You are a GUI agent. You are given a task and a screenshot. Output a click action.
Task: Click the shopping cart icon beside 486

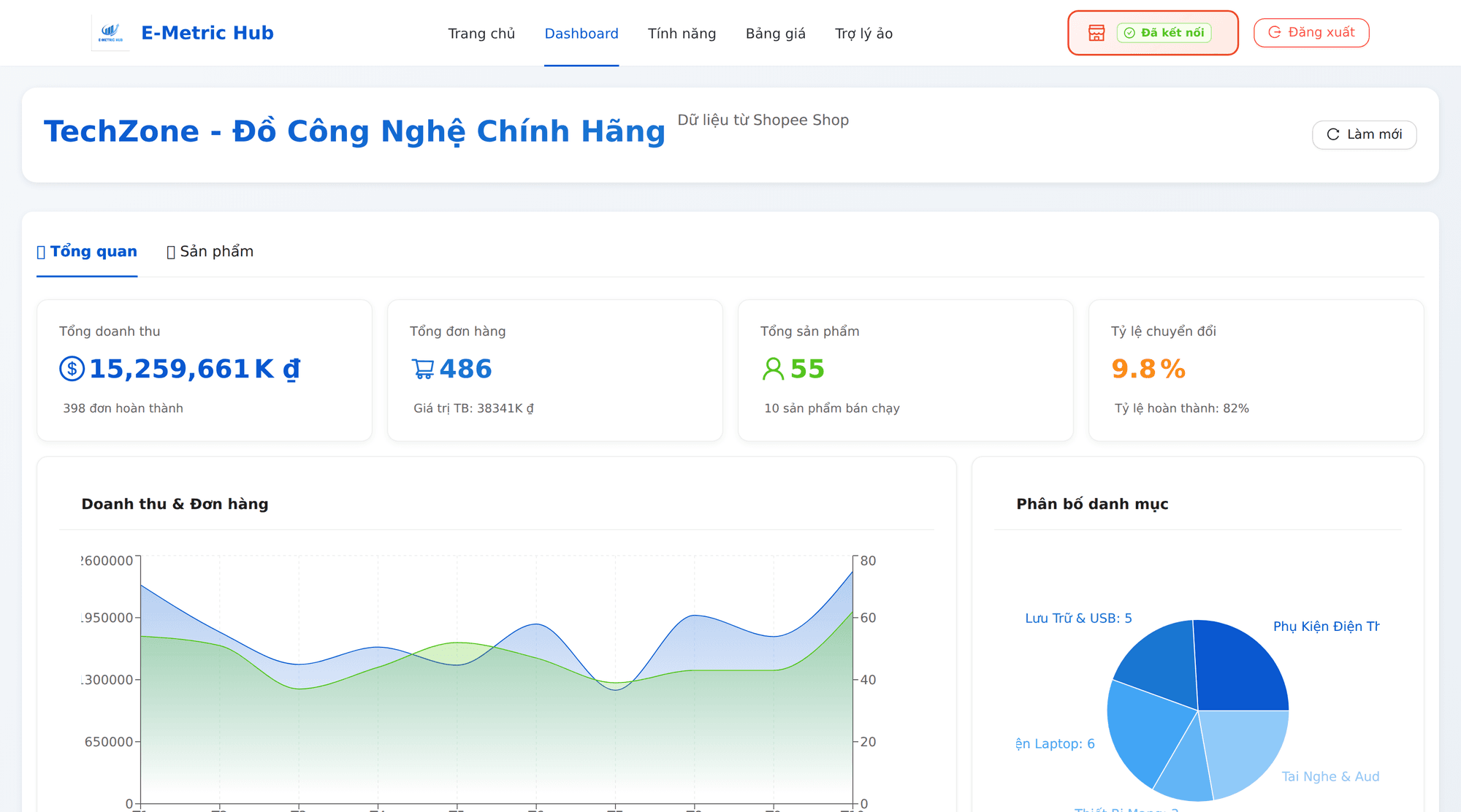[423, 369]
